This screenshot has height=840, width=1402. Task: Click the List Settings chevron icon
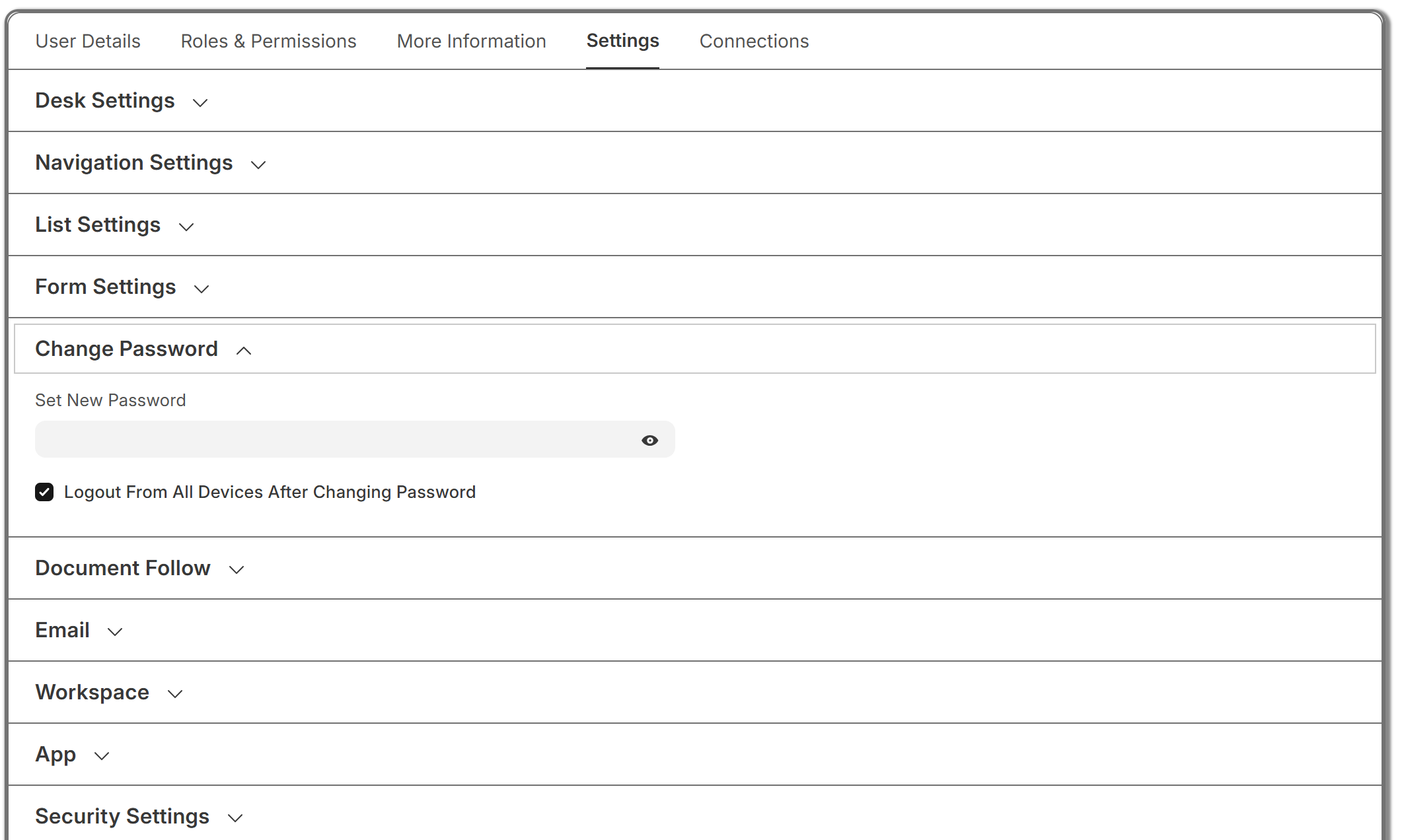(x=186, y=227)
